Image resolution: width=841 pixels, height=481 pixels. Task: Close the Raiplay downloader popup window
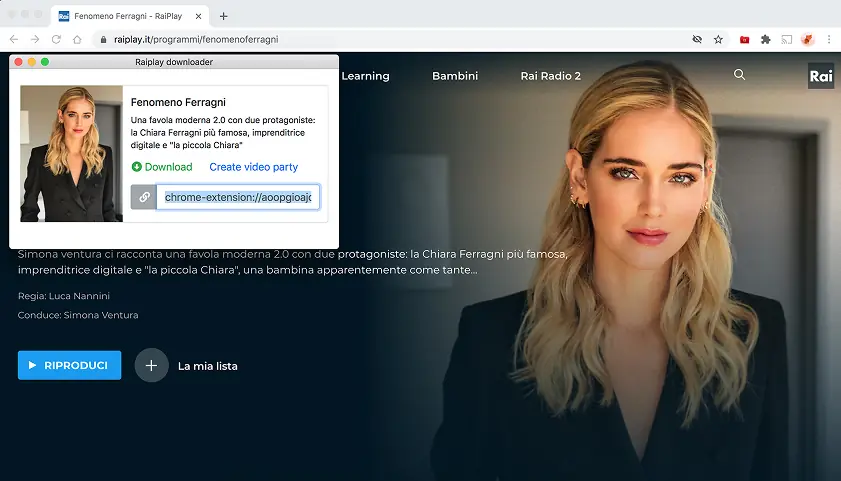[18, 62]
